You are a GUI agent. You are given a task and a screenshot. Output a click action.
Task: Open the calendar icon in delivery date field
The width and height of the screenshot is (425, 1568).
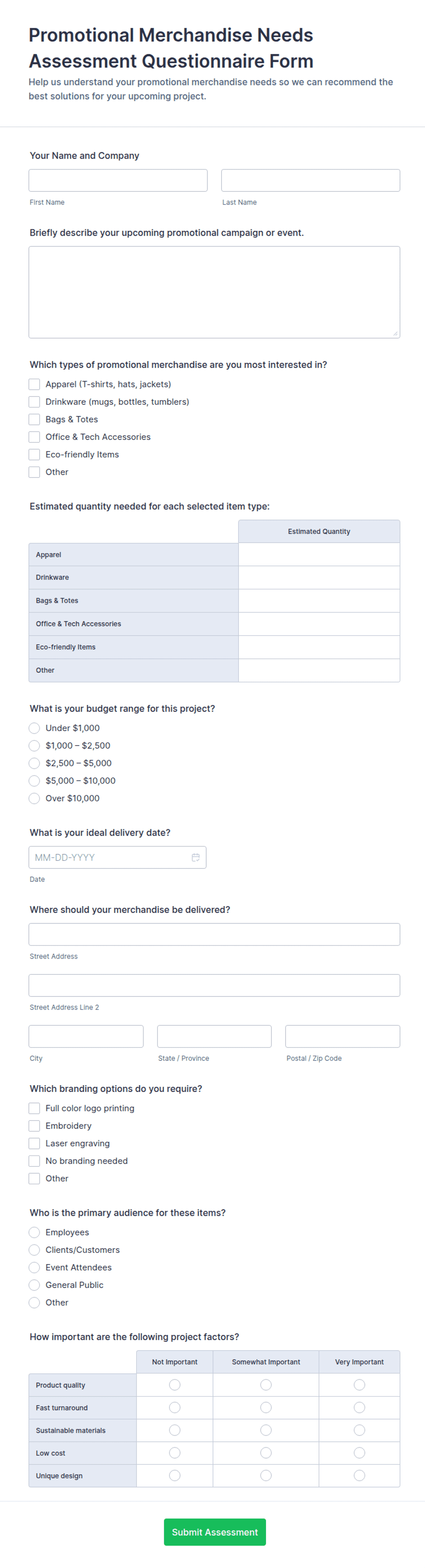coord(196,857)
